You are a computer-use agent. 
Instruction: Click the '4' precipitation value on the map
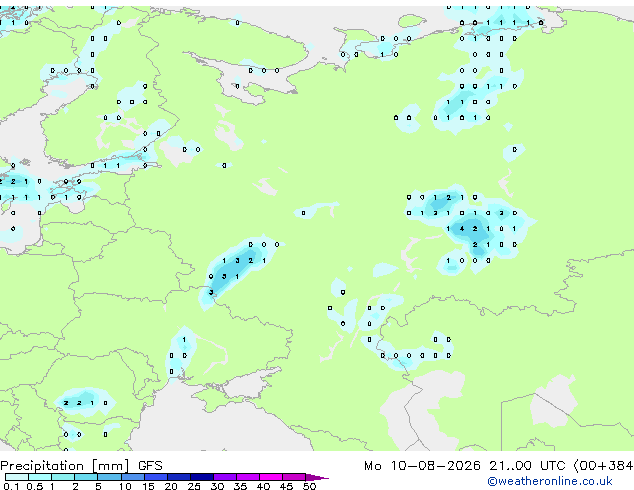(462, 229)
